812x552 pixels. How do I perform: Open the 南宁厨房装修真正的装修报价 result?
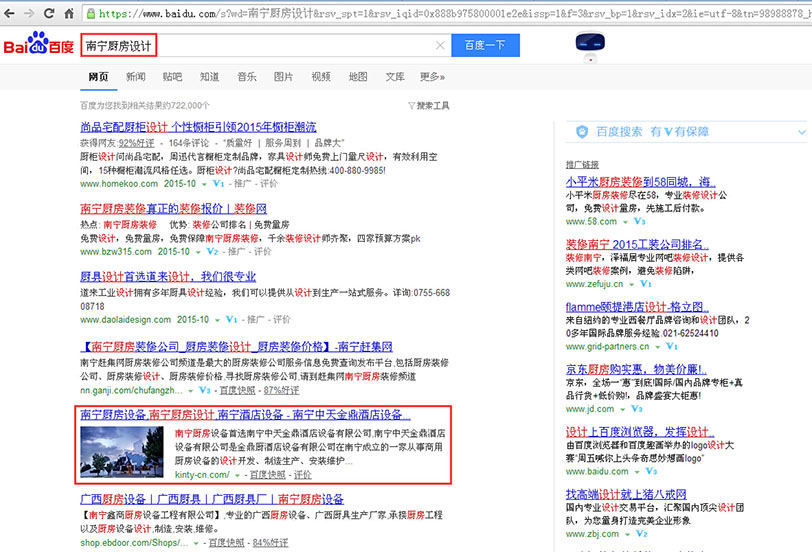point(173,209)
